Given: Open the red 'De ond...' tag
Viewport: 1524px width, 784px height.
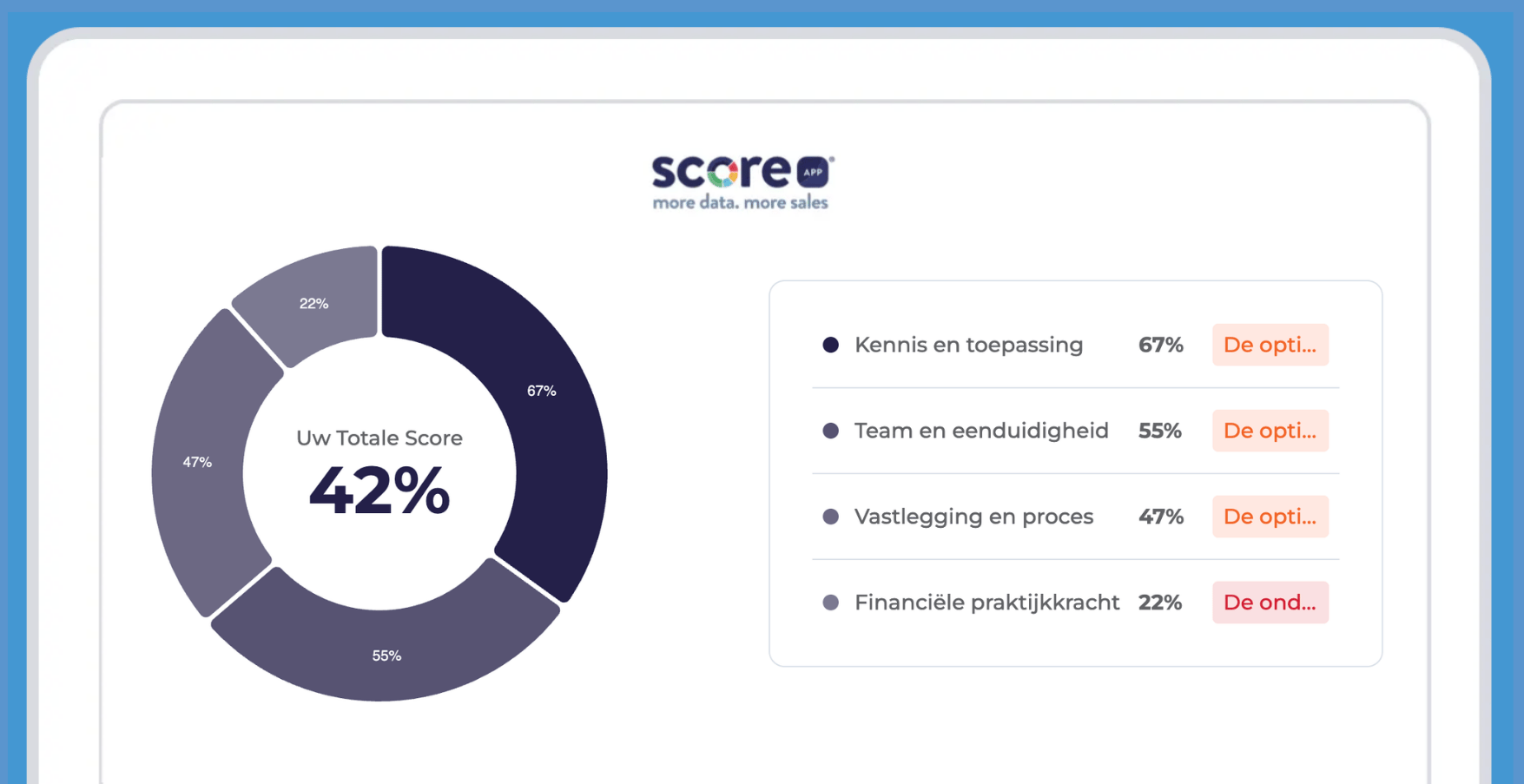Looking at the screenshot, I should pos(1270,603).
